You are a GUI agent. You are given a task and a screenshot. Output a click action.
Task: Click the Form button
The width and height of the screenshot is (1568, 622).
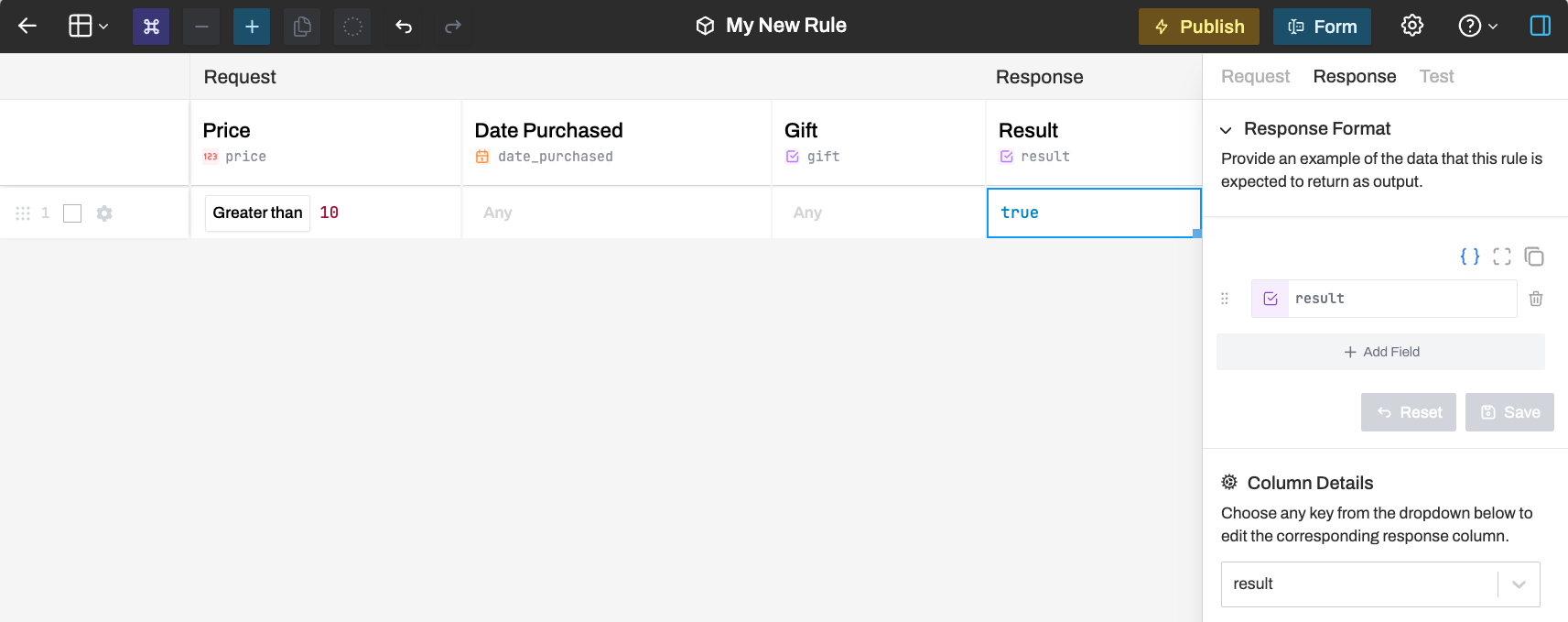1322,27
